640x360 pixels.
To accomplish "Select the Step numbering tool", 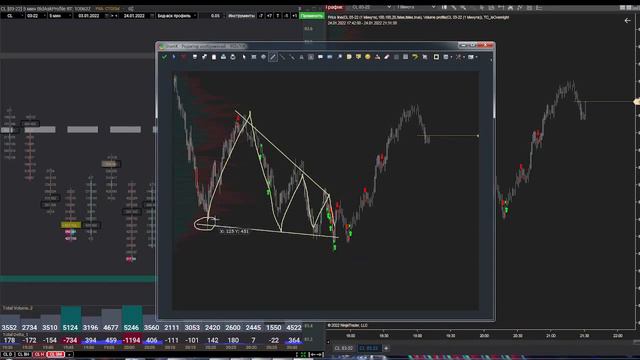I will [x=330, y=57].
